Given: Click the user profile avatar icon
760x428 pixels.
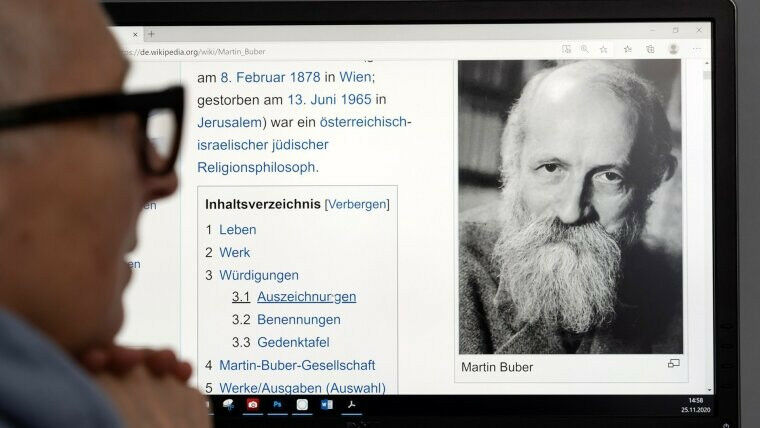Looking at the screenshot, I should tap(673, 48).
